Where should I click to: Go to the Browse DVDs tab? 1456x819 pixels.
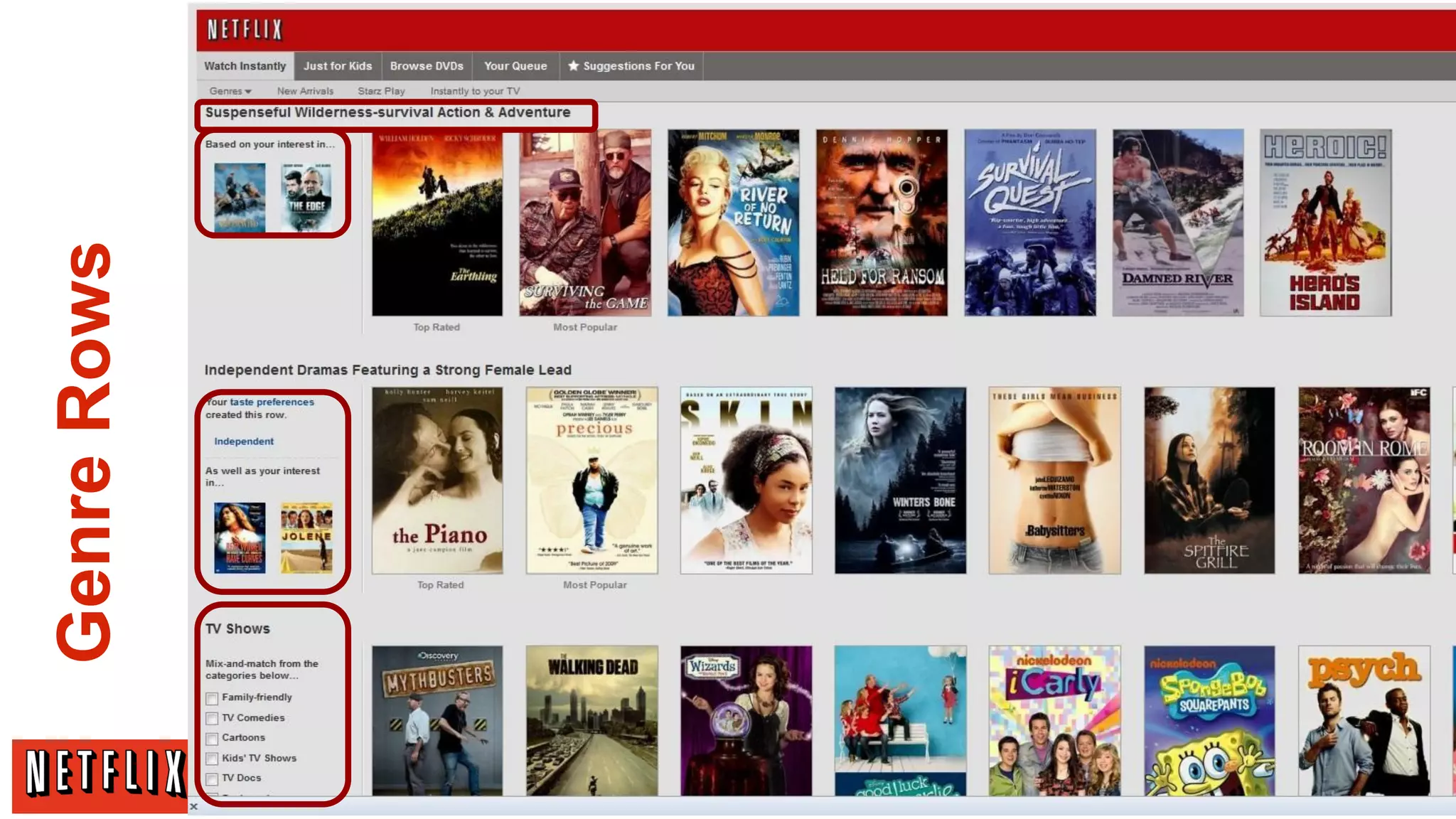point(427,66)
